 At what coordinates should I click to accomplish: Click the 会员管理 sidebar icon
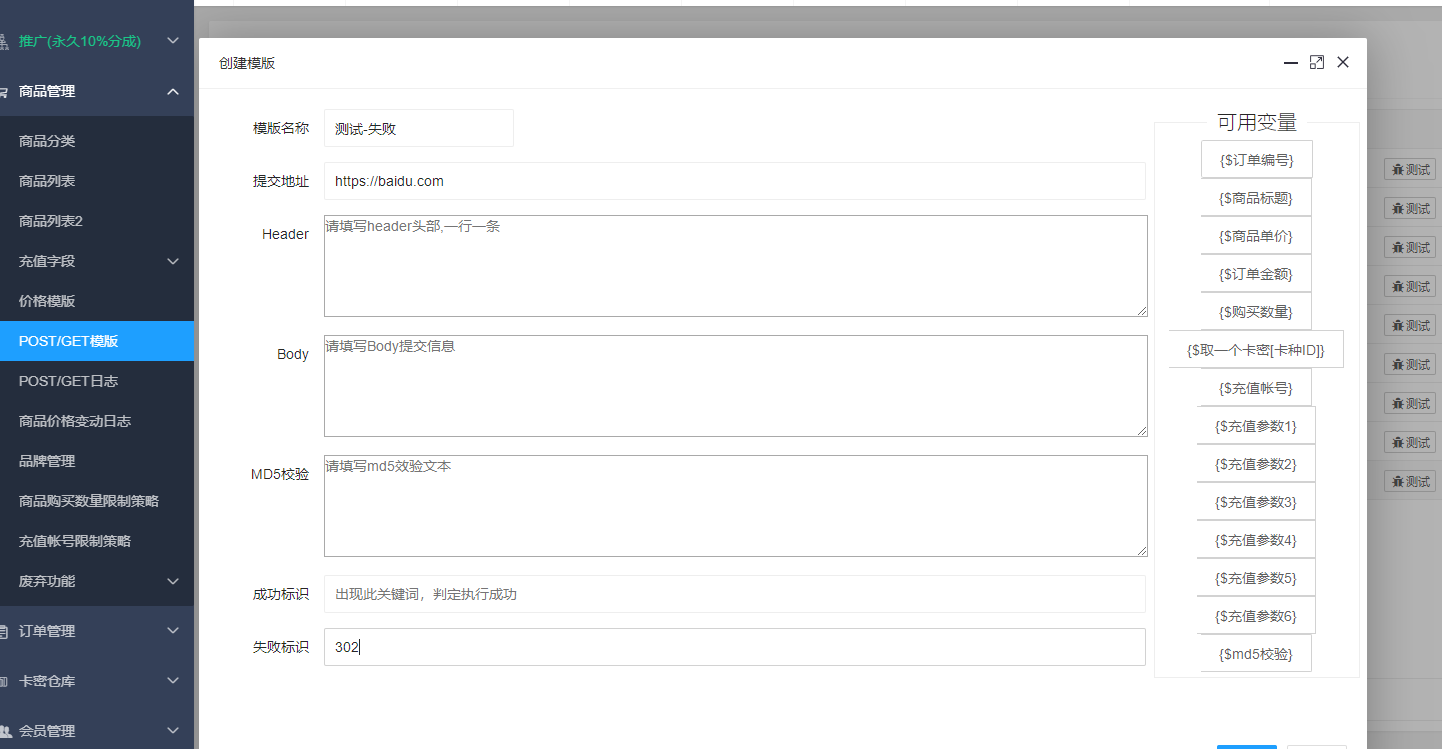click(4, 731)
